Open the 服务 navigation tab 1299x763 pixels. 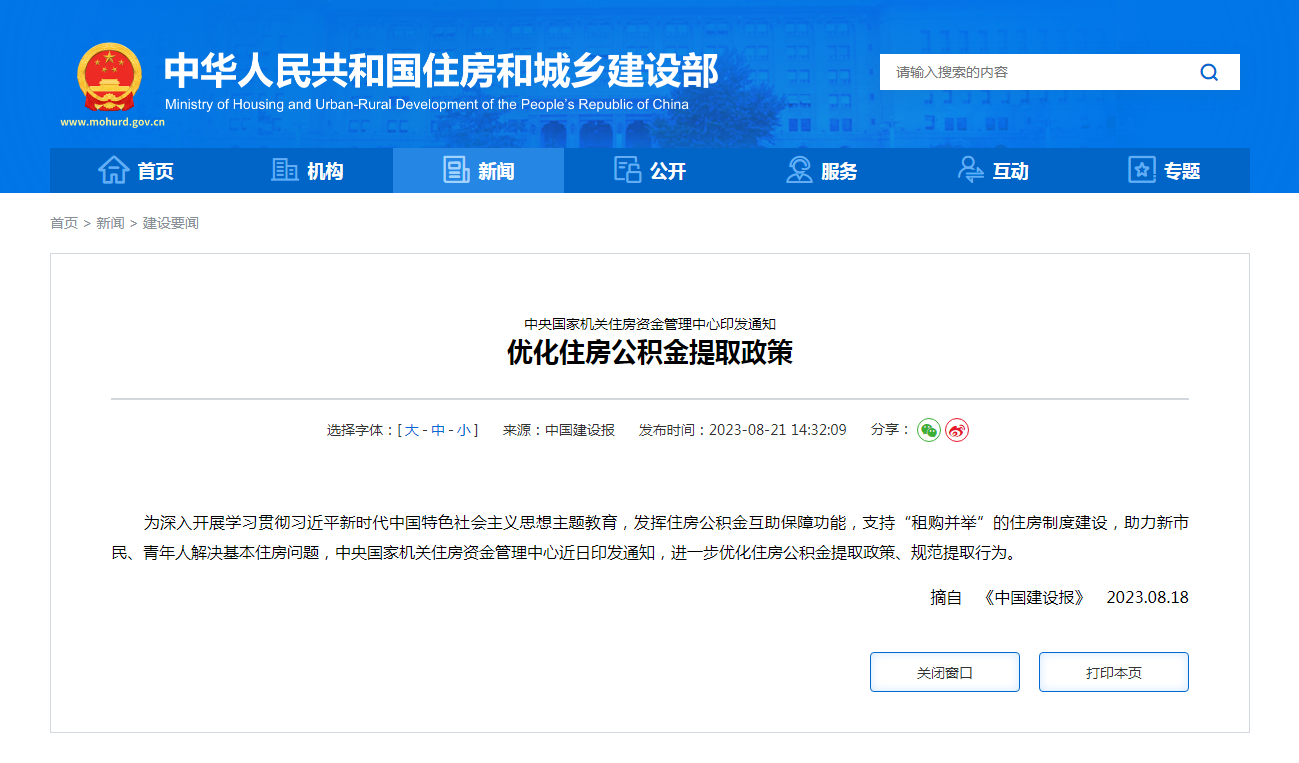click(821, 170)
